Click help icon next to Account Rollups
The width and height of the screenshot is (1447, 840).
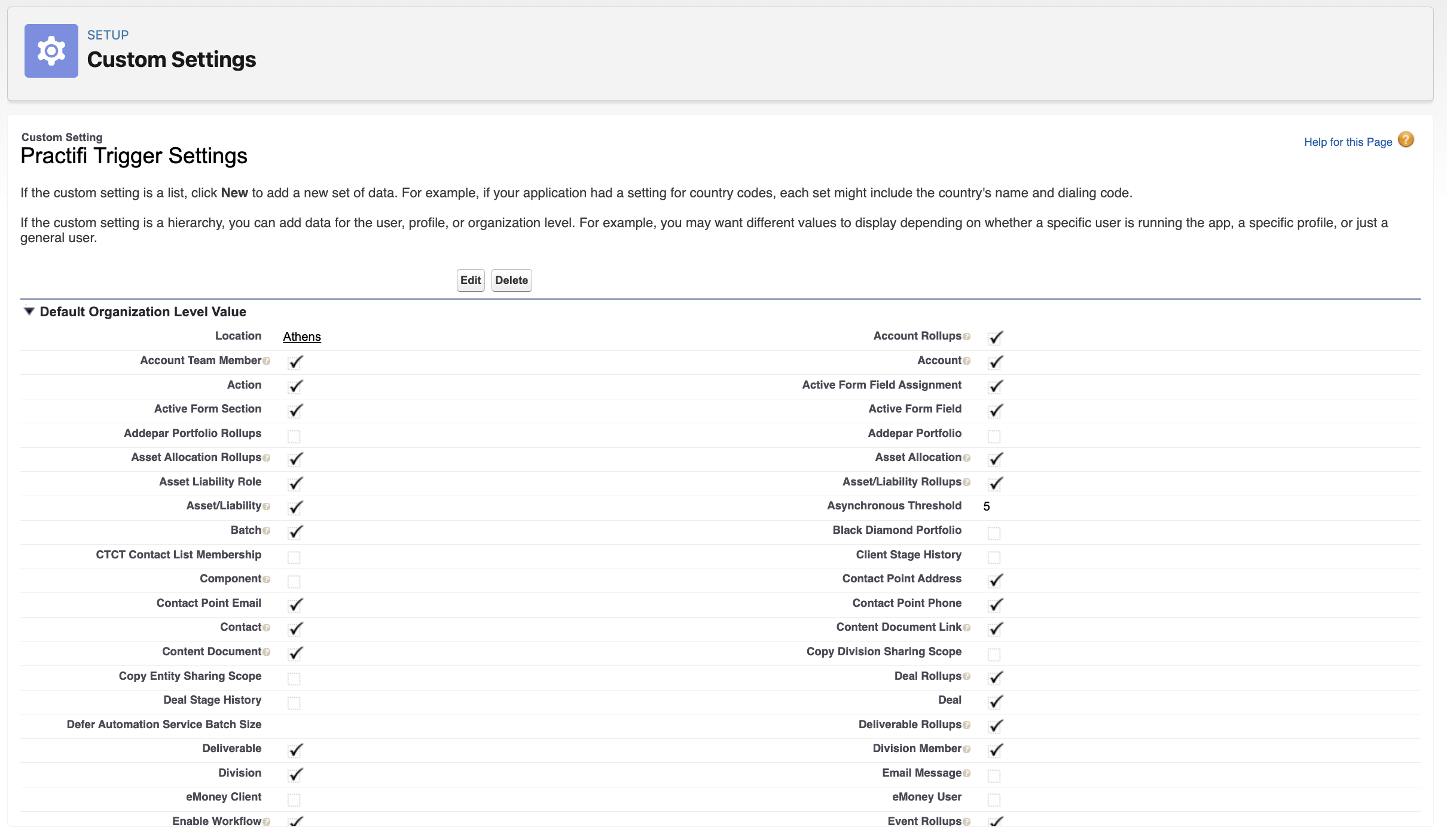pos(967,337)
